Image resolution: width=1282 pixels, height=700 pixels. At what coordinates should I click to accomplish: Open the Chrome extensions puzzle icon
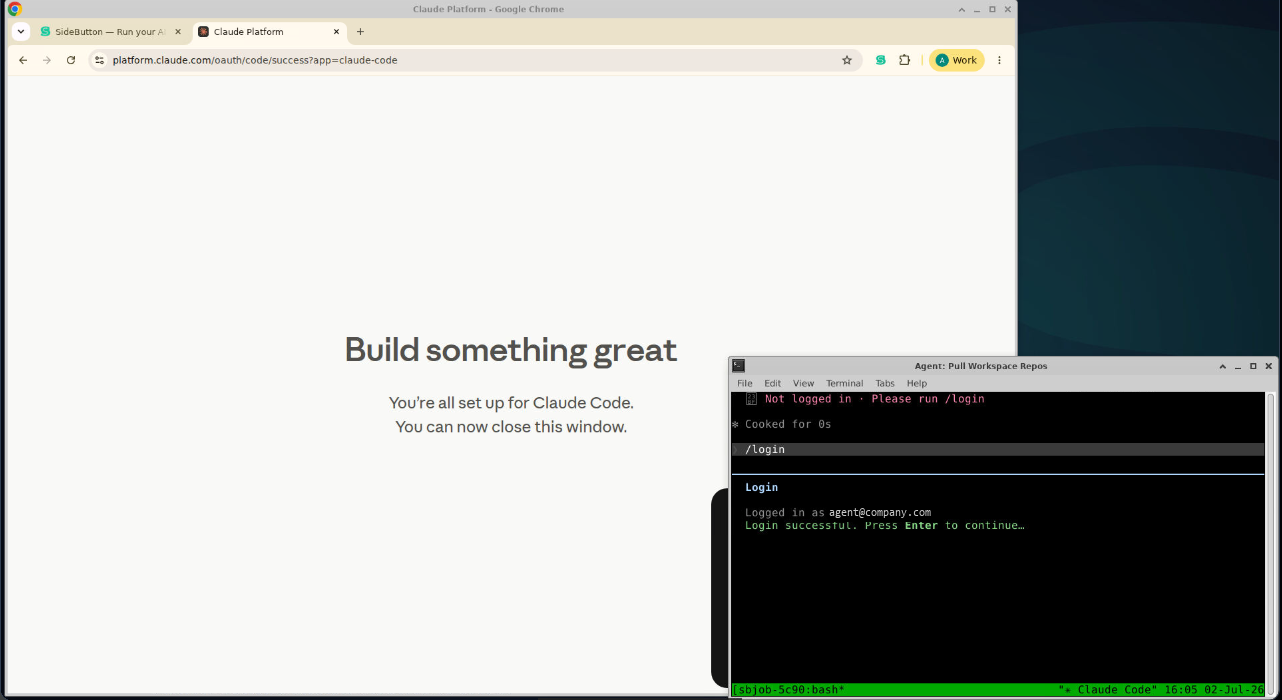[905, 60]
